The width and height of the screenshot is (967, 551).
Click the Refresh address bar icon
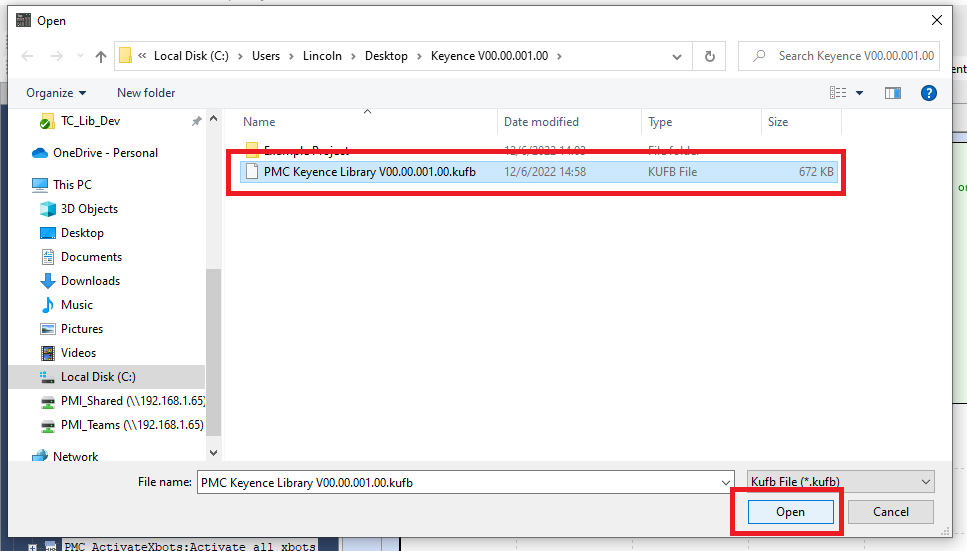(710, 56)
